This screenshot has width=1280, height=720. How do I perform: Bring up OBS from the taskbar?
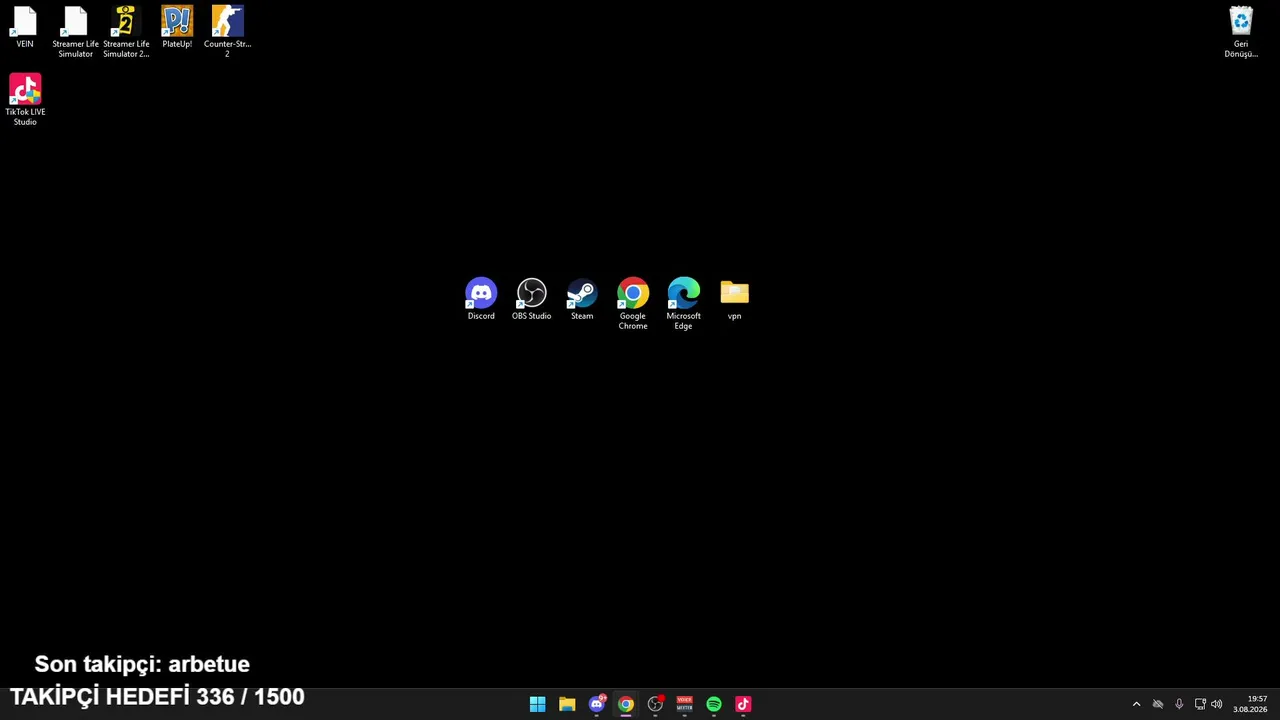click(655, 704)
